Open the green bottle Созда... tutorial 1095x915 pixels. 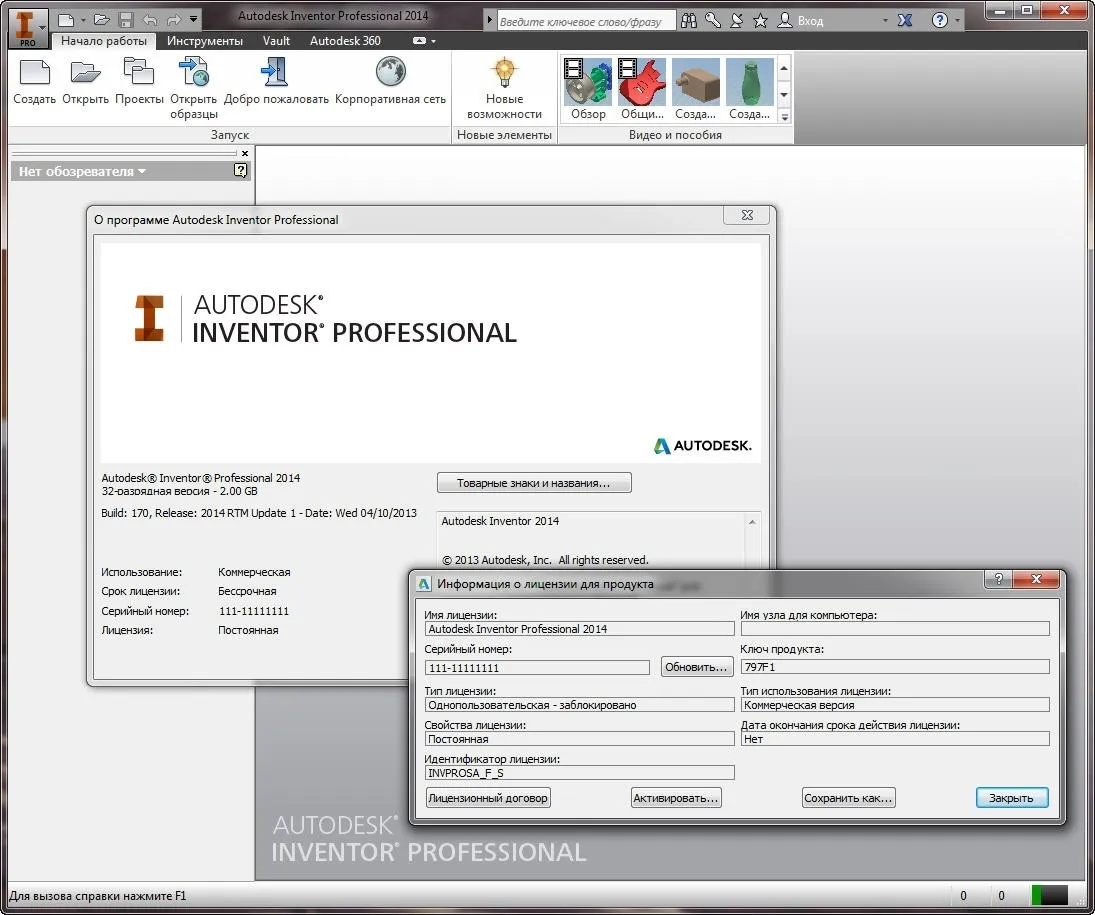(749, 89)
